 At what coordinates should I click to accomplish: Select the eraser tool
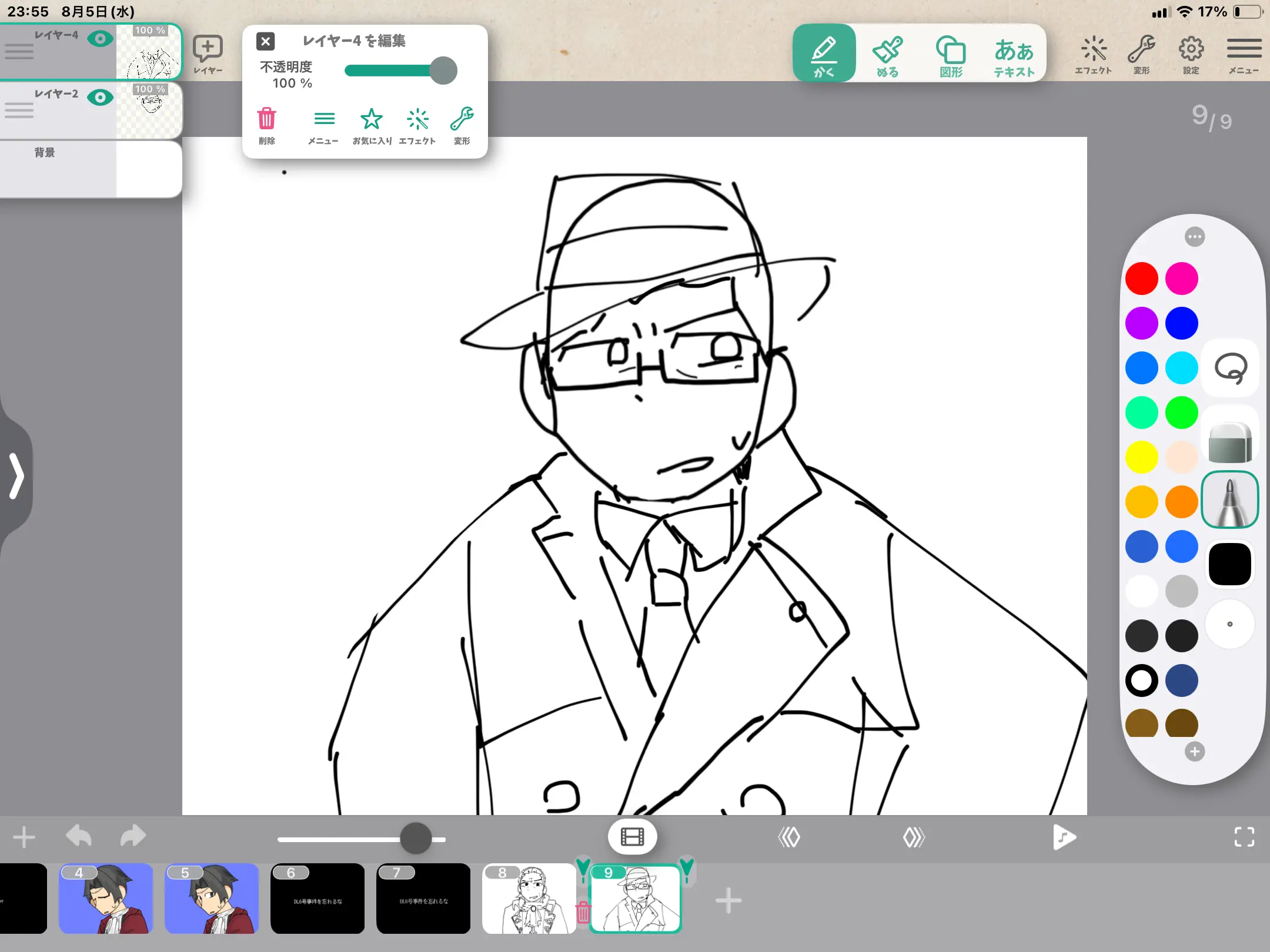(1230, 442)
